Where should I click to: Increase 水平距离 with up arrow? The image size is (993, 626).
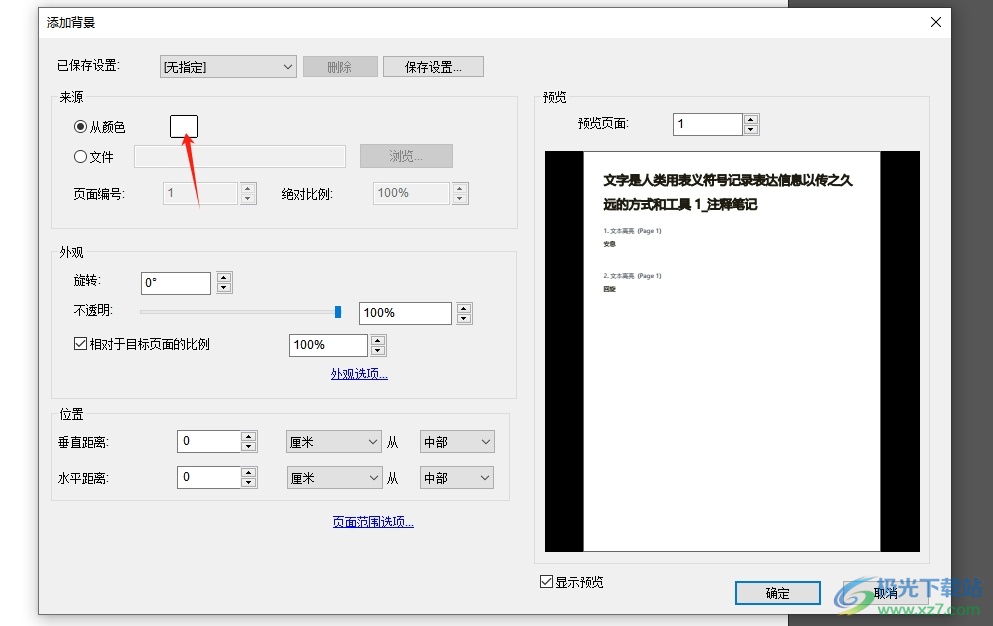249,472
